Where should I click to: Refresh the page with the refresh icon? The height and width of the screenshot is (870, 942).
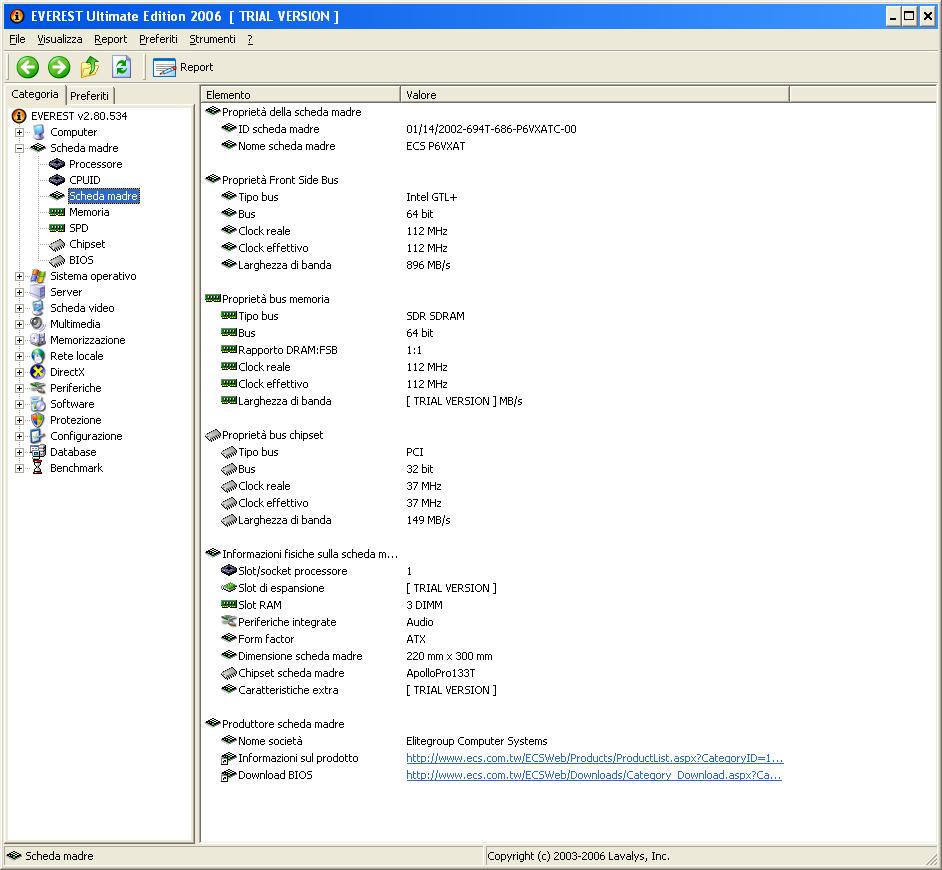(x=121, y=67)
